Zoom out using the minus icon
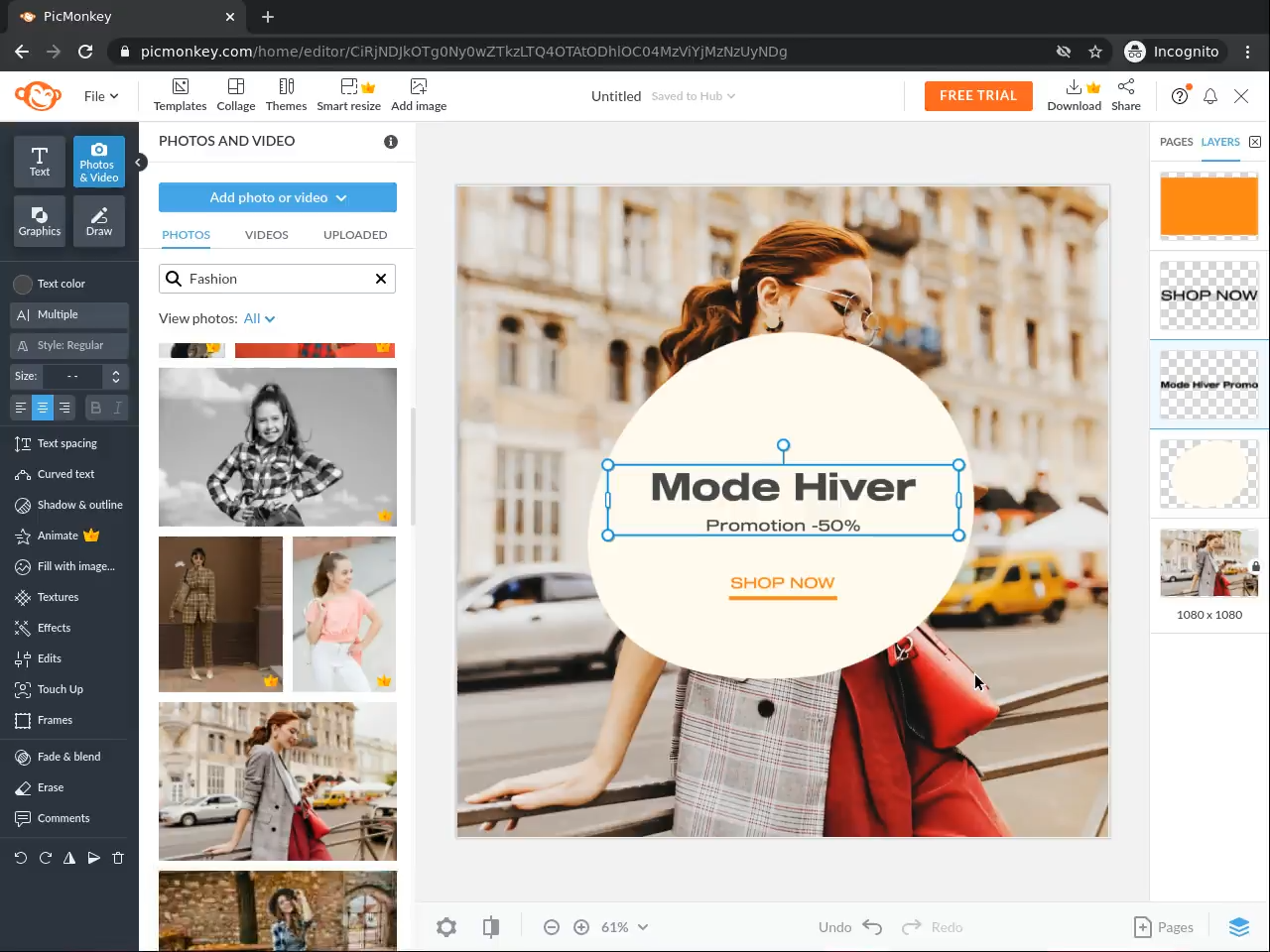 tap(552, 927)
